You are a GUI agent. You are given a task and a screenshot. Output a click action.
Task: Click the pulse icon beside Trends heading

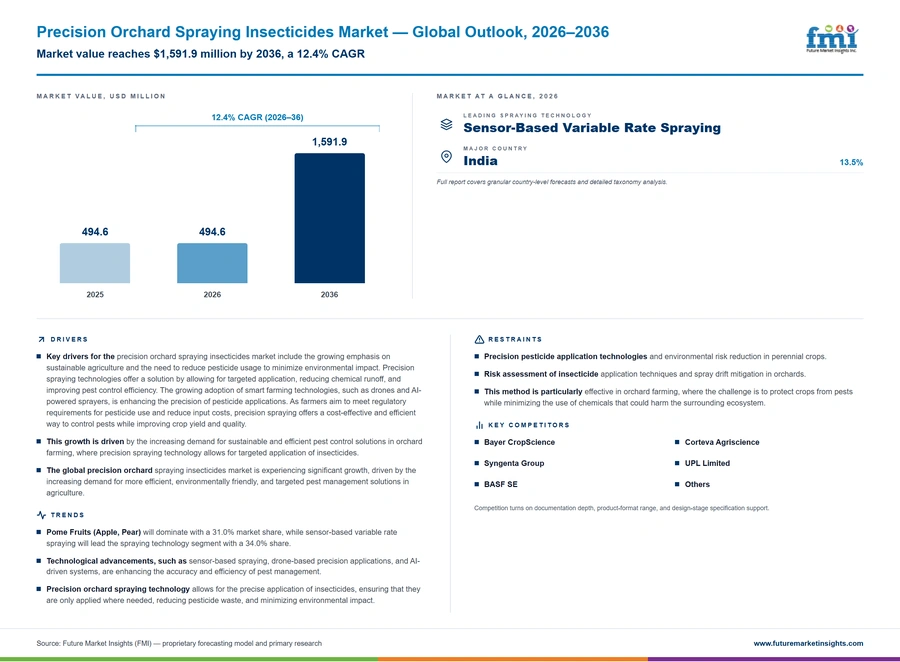coord(41,515)
